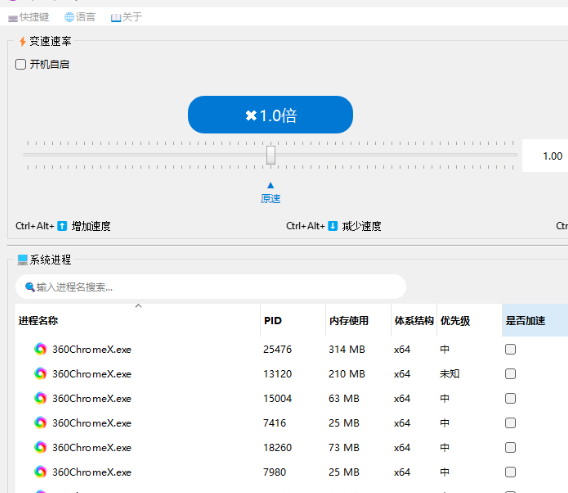Click the blue triangle above 原速
Image resolution: width=568 pixels, height=493 pixels.
pyautogui.click(x=270, y=185)
